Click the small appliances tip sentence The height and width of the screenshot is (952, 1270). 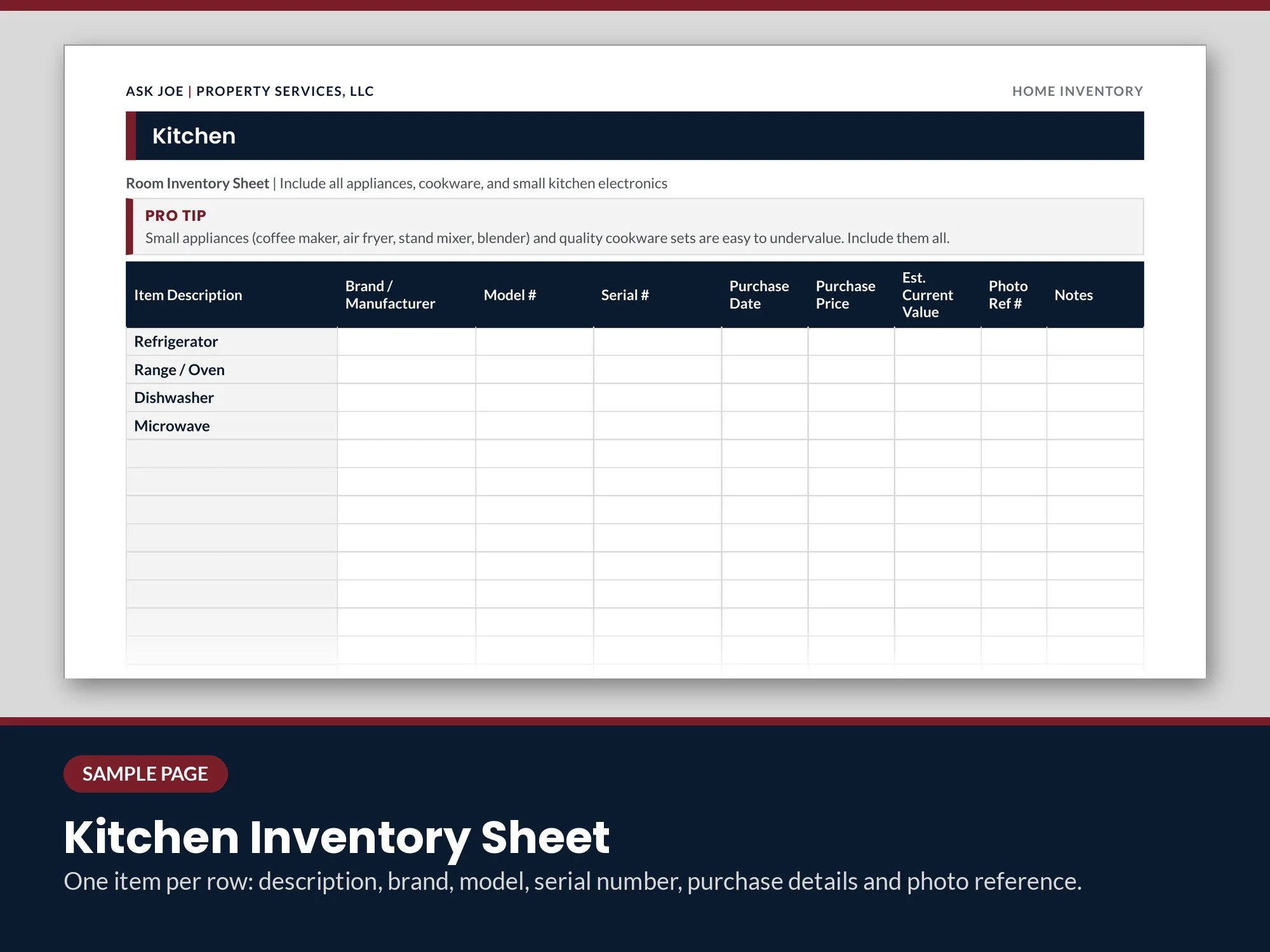pos(547,238)
